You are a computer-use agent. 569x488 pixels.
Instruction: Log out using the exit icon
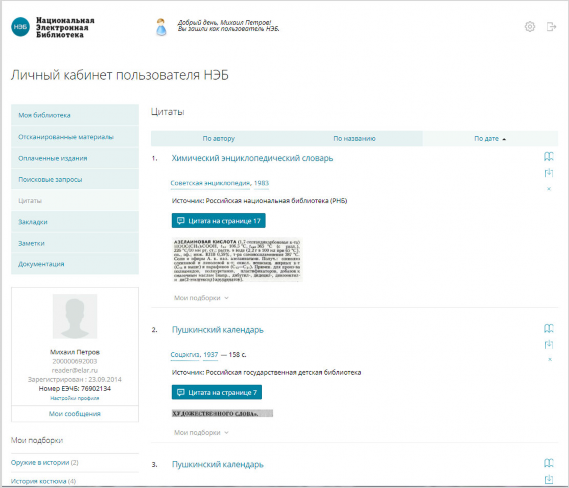tap(551, 26)
